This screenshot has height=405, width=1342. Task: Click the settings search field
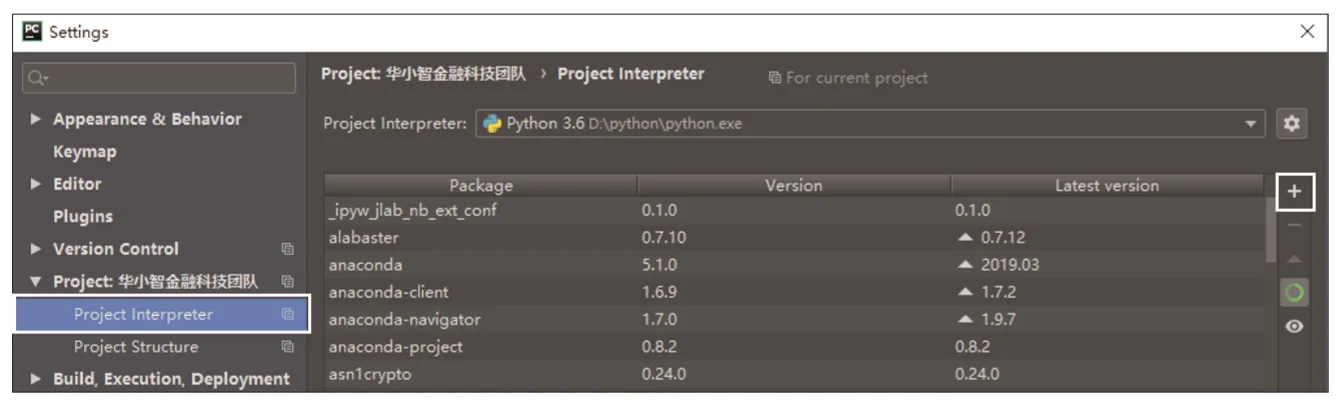tap(160, 78)
